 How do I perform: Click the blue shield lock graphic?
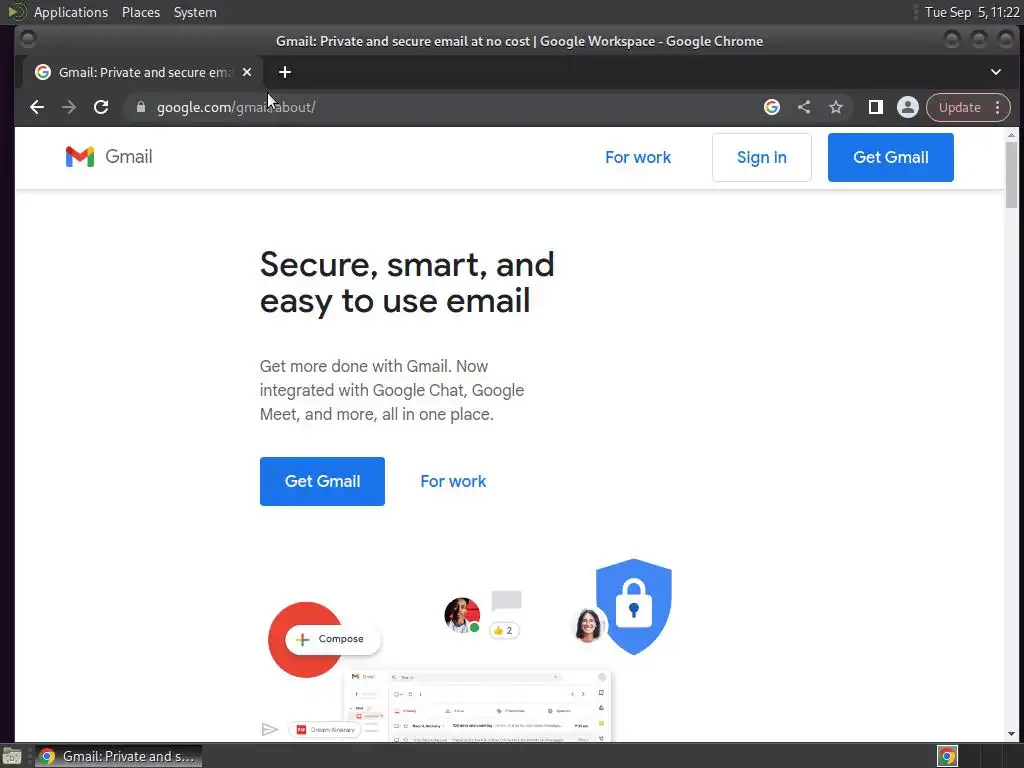(x=633, y=606)
